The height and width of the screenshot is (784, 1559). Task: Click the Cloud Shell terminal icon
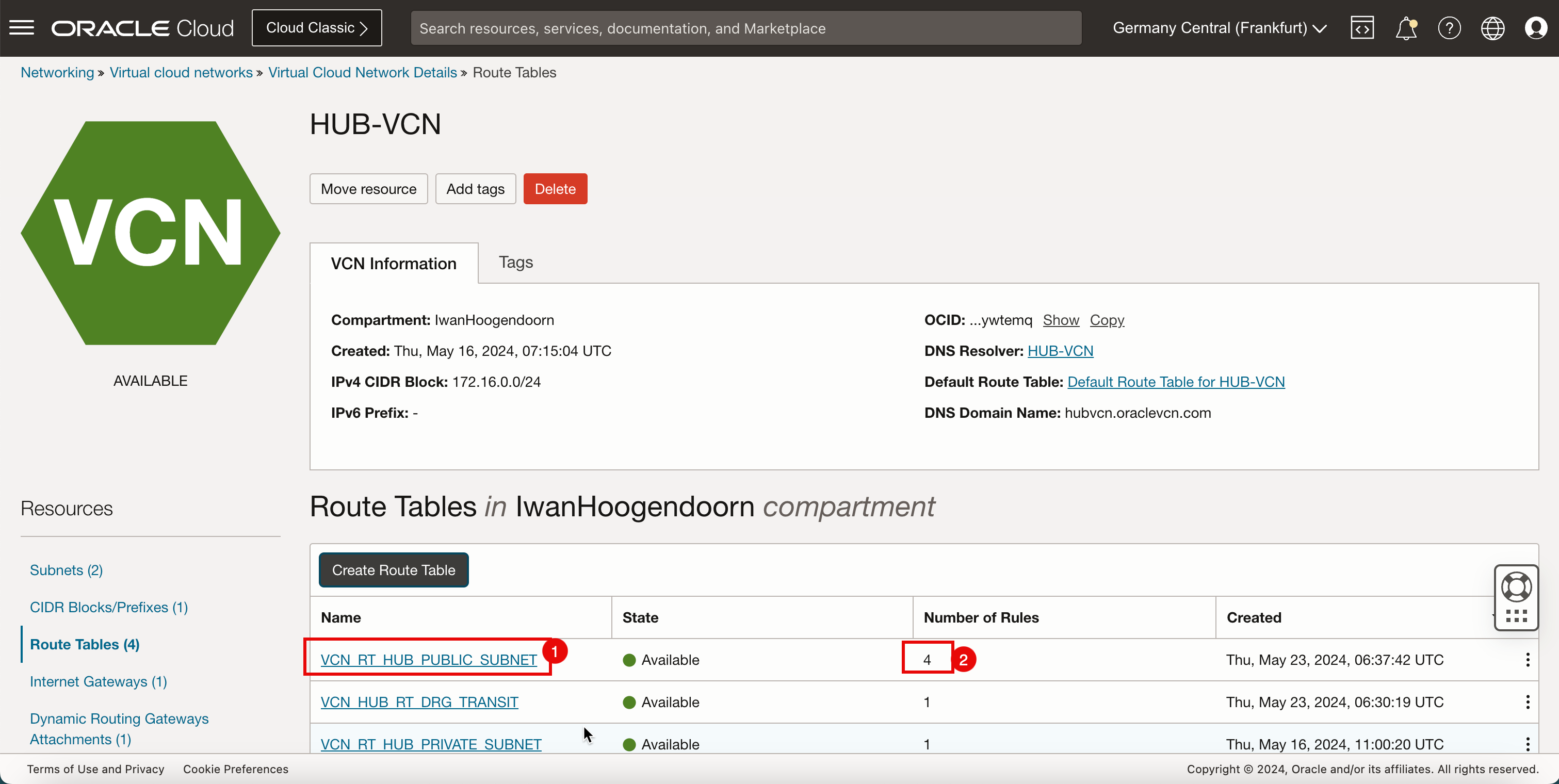1362,28
